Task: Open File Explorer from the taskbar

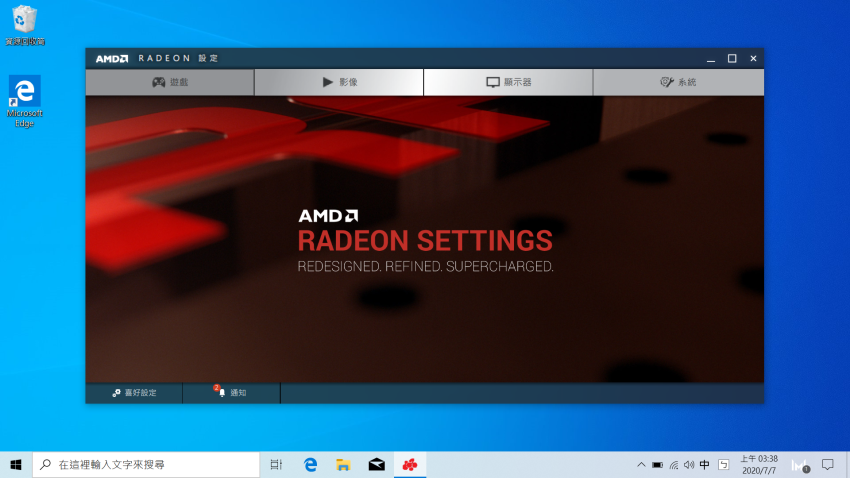Action: tap(343, 464)
